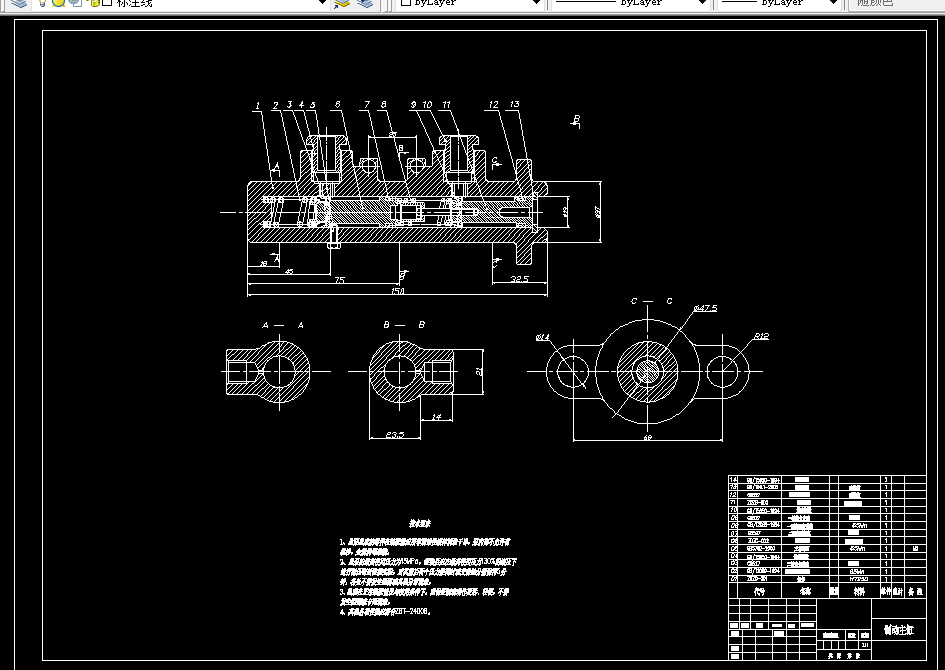
Task: Select the 32.5 dimension text
Action: [x=520, y=279]
